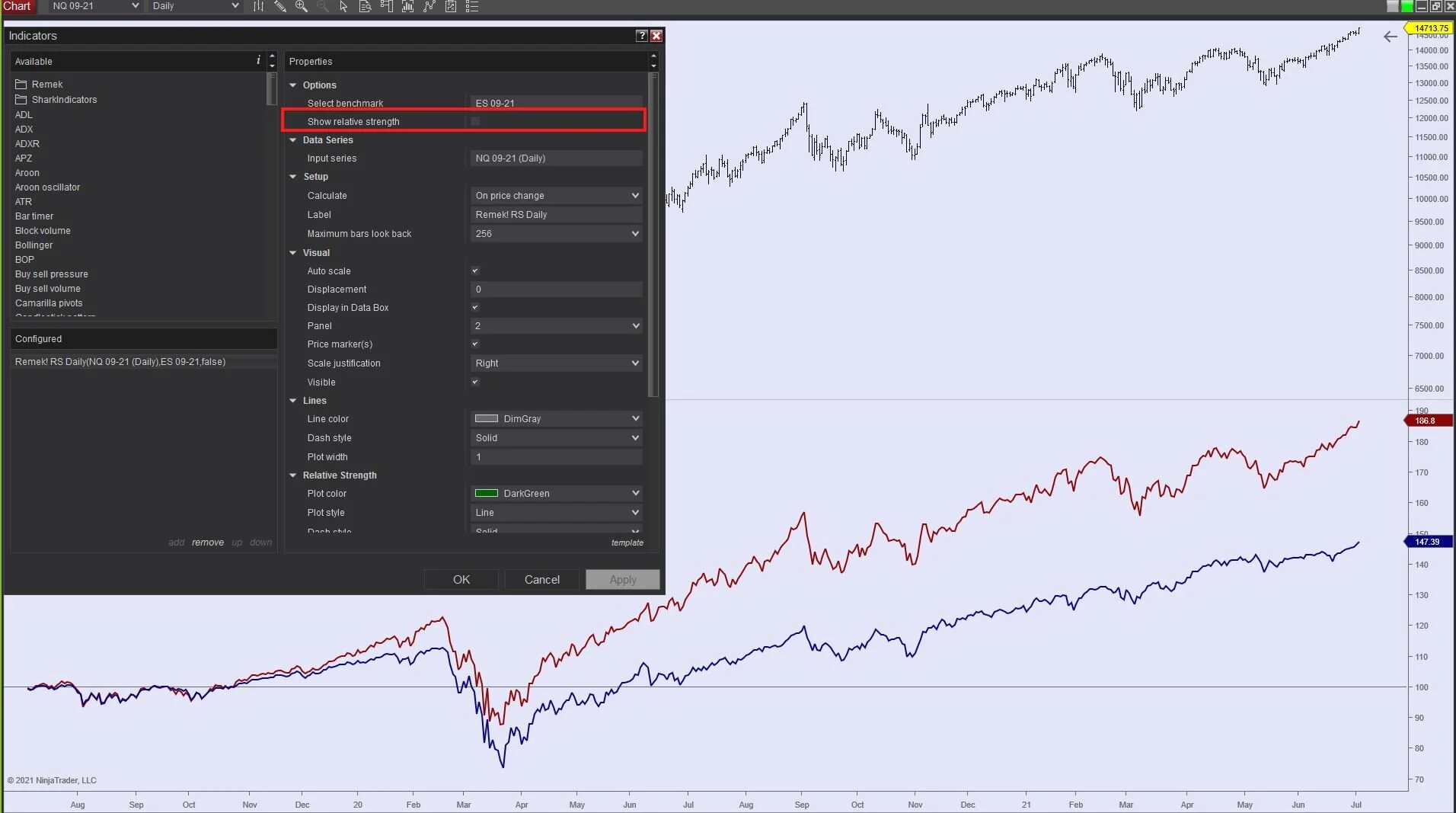Open the Scale justification dropdown
Screen dimensions: 1456x813
coord(557,363)
